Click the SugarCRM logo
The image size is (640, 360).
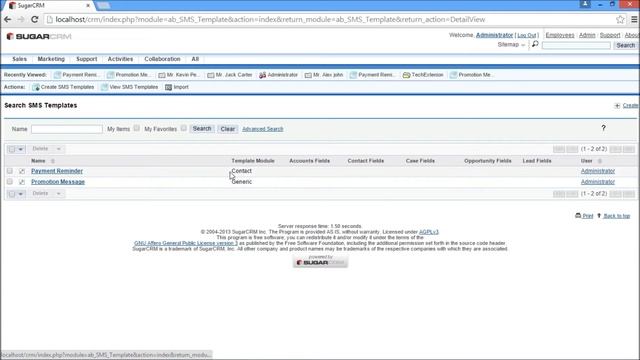point(39,36)
